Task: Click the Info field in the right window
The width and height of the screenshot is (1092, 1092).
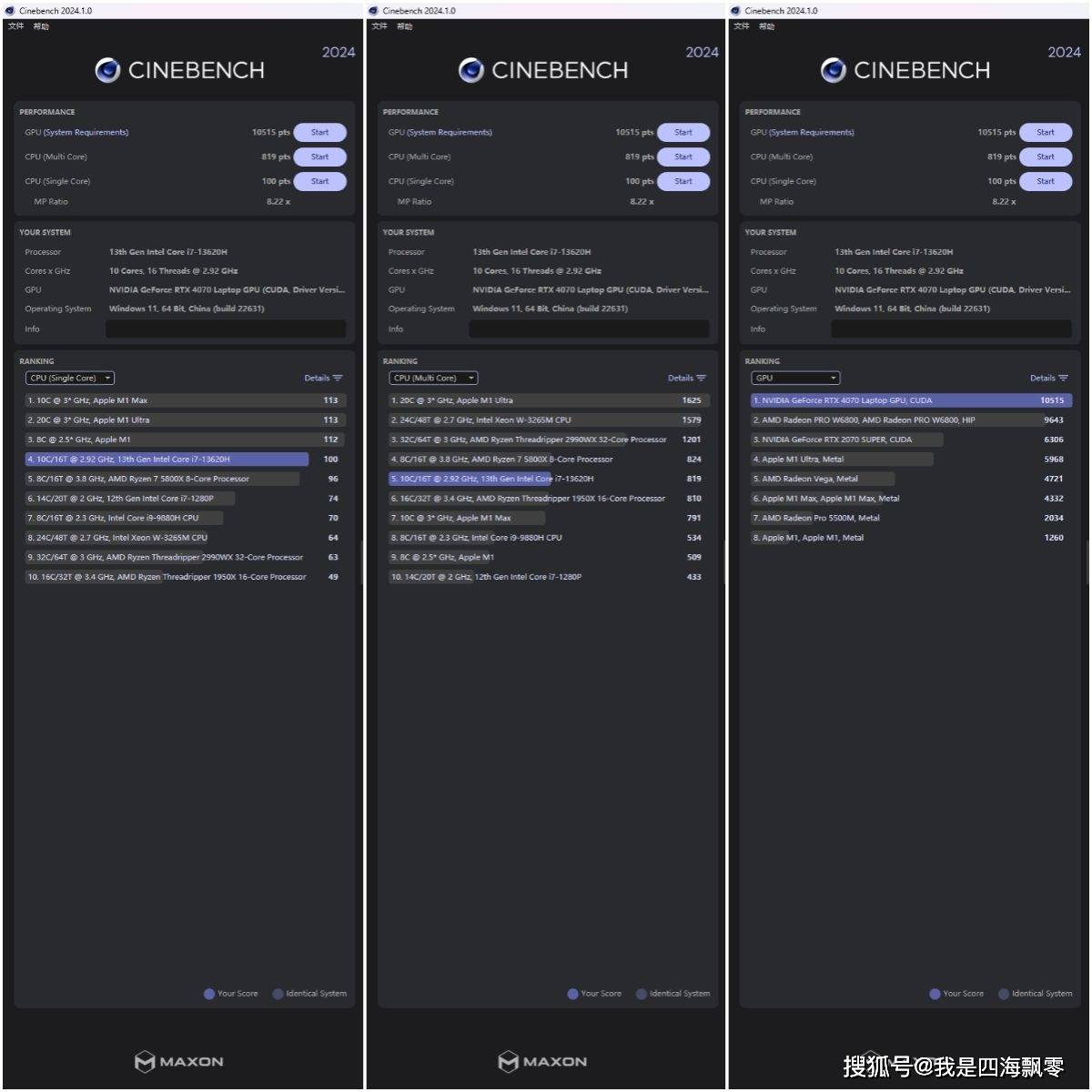Action: (951, 329)
